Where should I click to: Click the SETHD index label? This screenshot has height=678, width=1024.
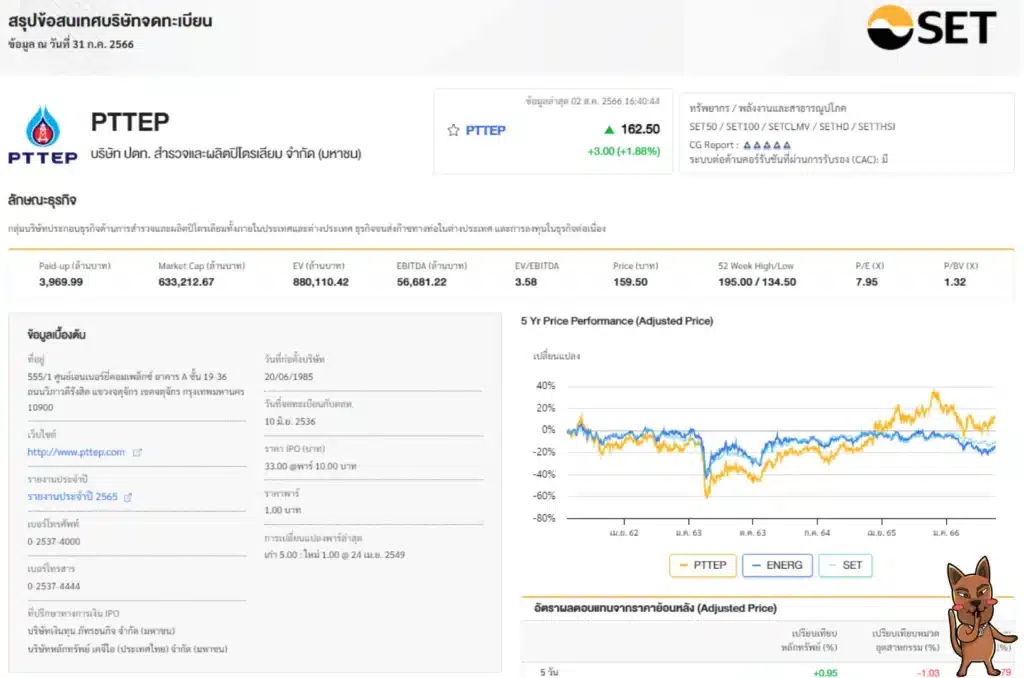click(x=838, y=127)
